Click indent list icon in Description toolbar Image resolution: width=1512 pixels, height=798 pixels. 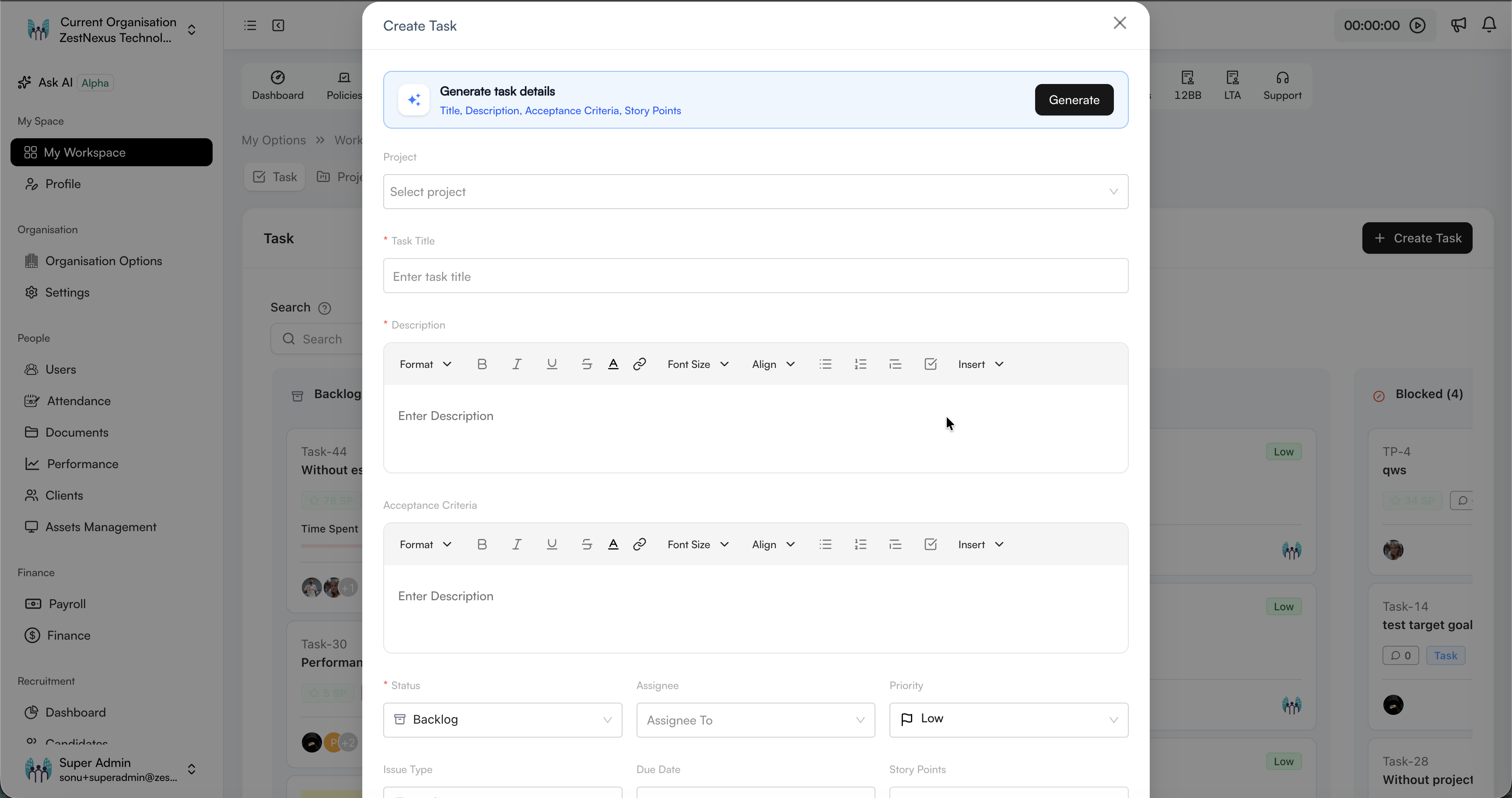tap(895, 364)
